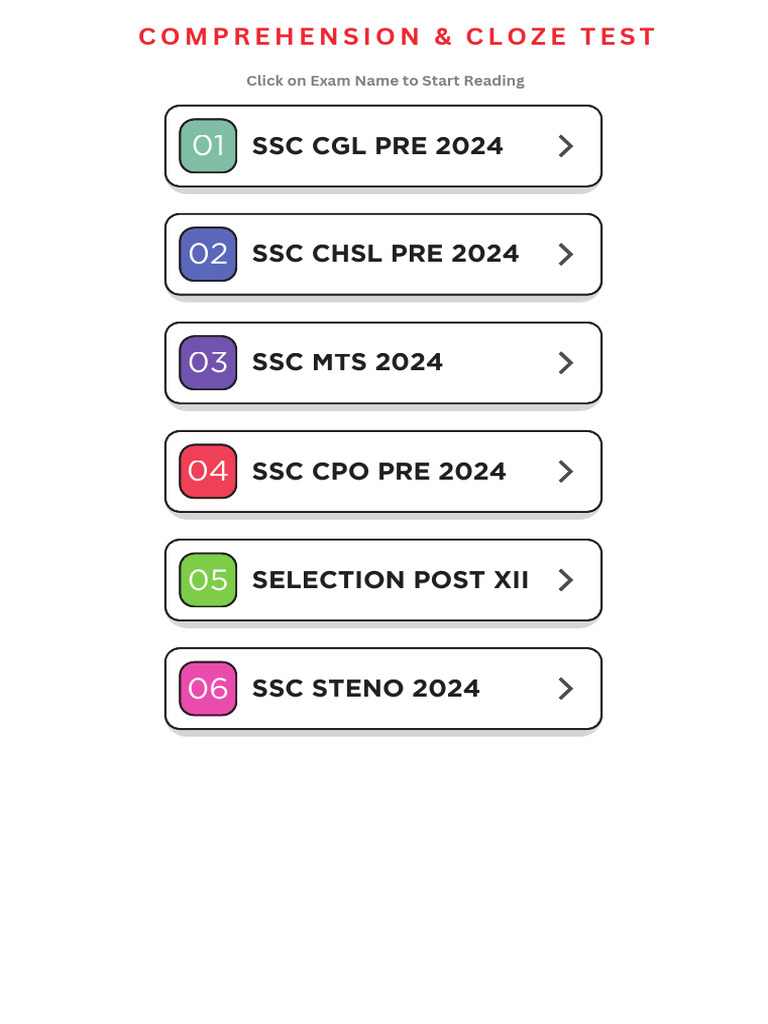
Task: Click the chevron next to SSC CPO PRE 2024
Action: pos(566,471)
